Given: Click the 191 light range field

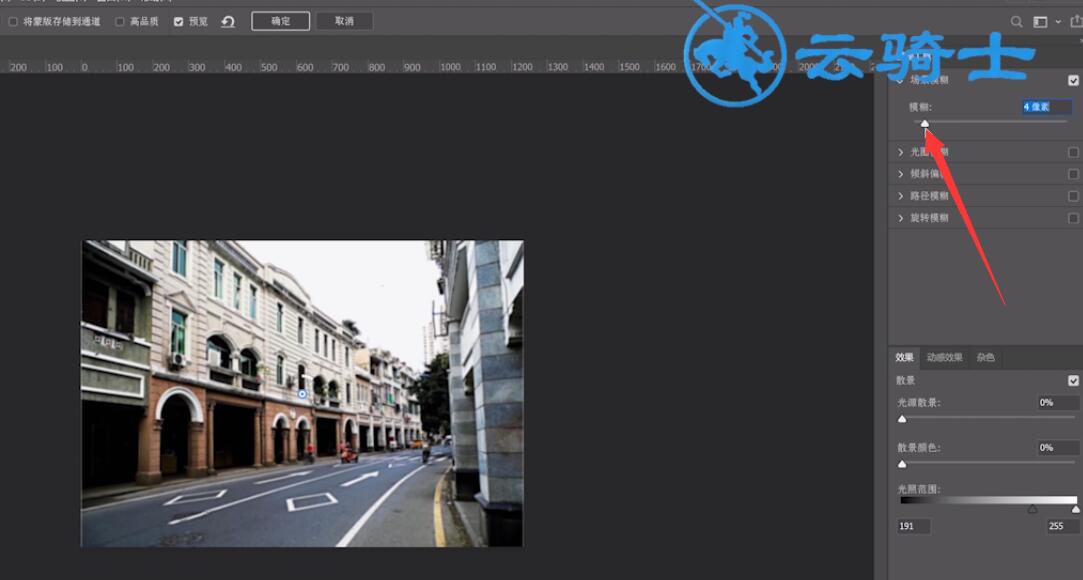Looking at the screenshot, I should pos(914,526).
